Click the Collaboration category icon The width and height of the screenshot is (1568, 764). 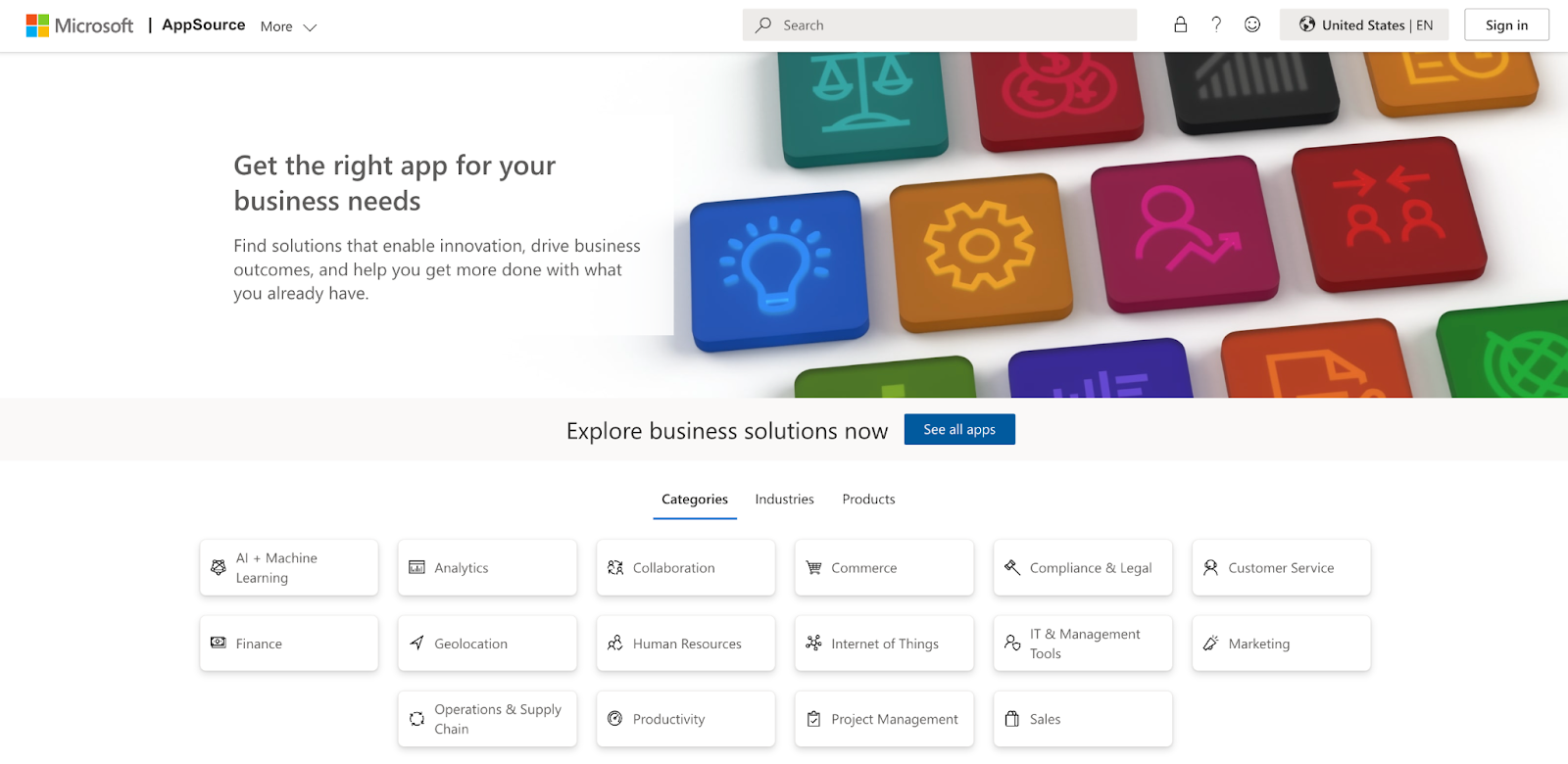(x=615, y=567)
